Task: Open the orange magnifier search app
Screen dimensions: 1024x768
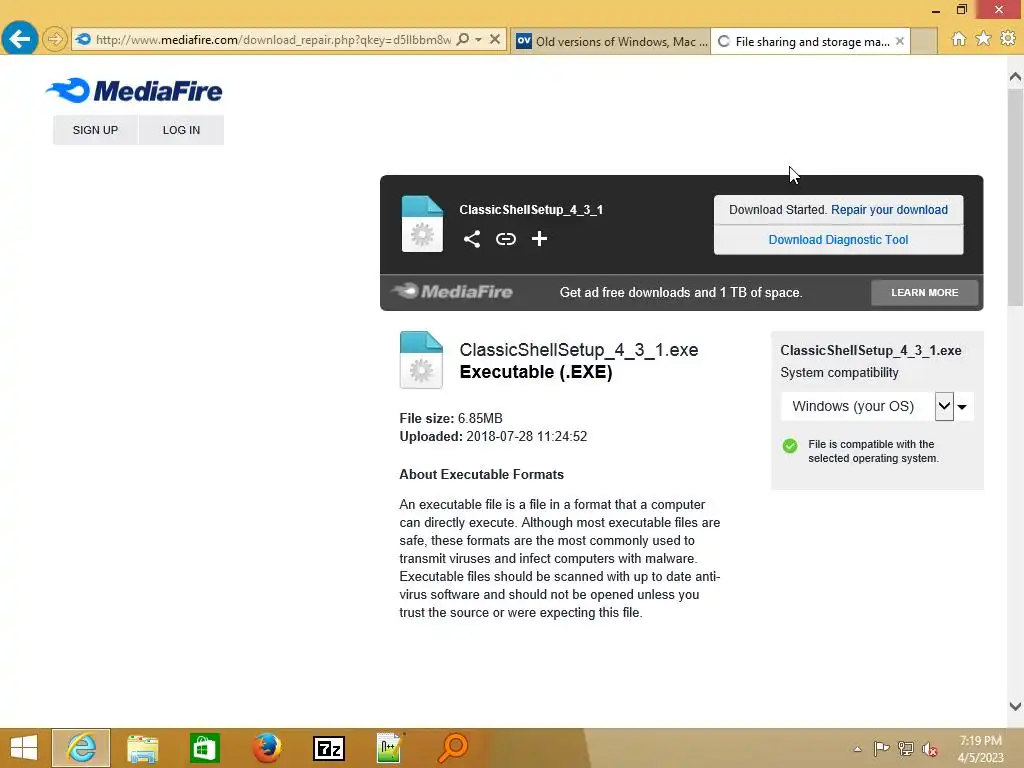Action: (452, 748)
